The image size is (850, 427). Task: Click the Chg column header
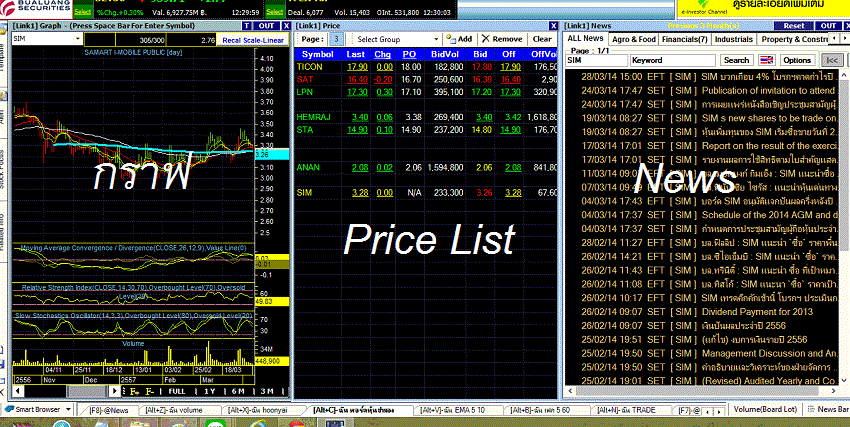tap(382, 54)
